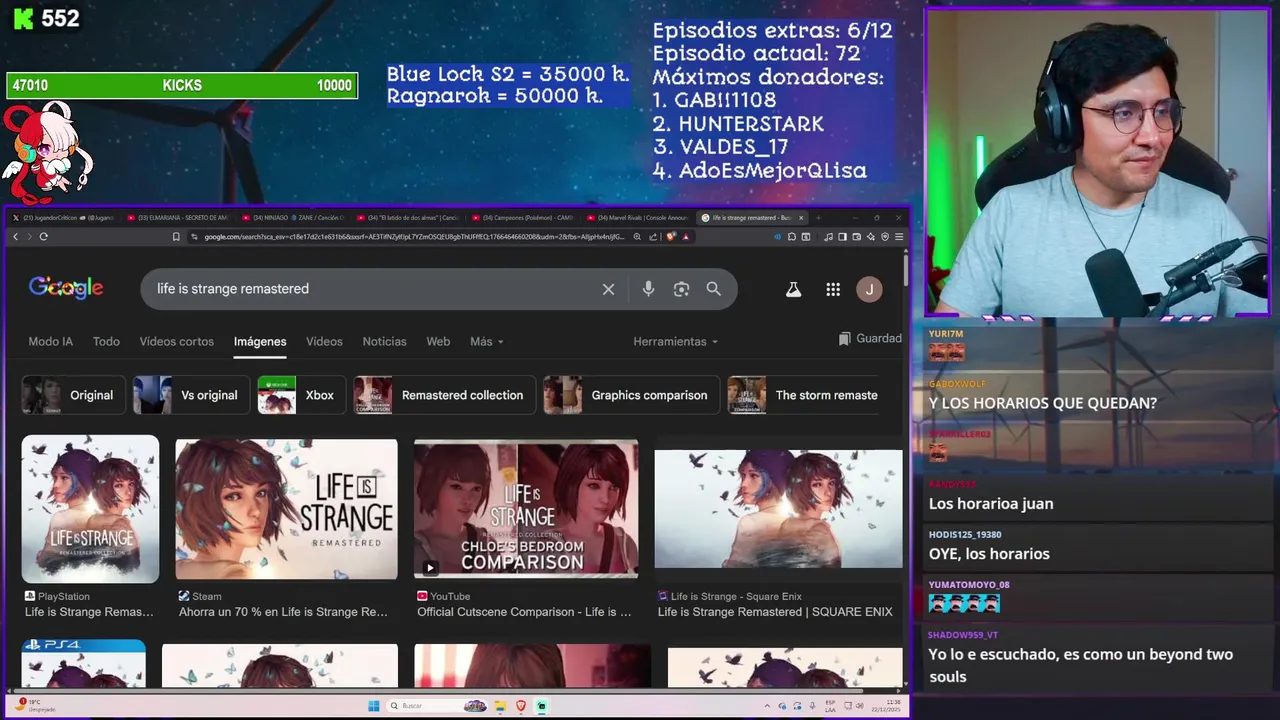
Task: Open Search Labs flask icon
Action: click(793, 289)
